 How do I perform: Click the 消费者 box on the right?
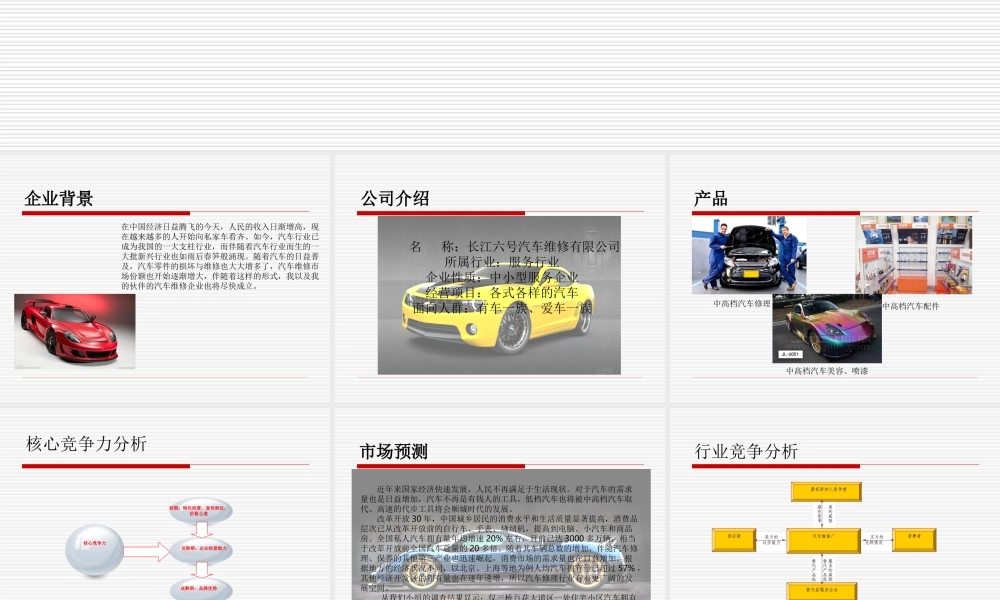coord(914,539)
